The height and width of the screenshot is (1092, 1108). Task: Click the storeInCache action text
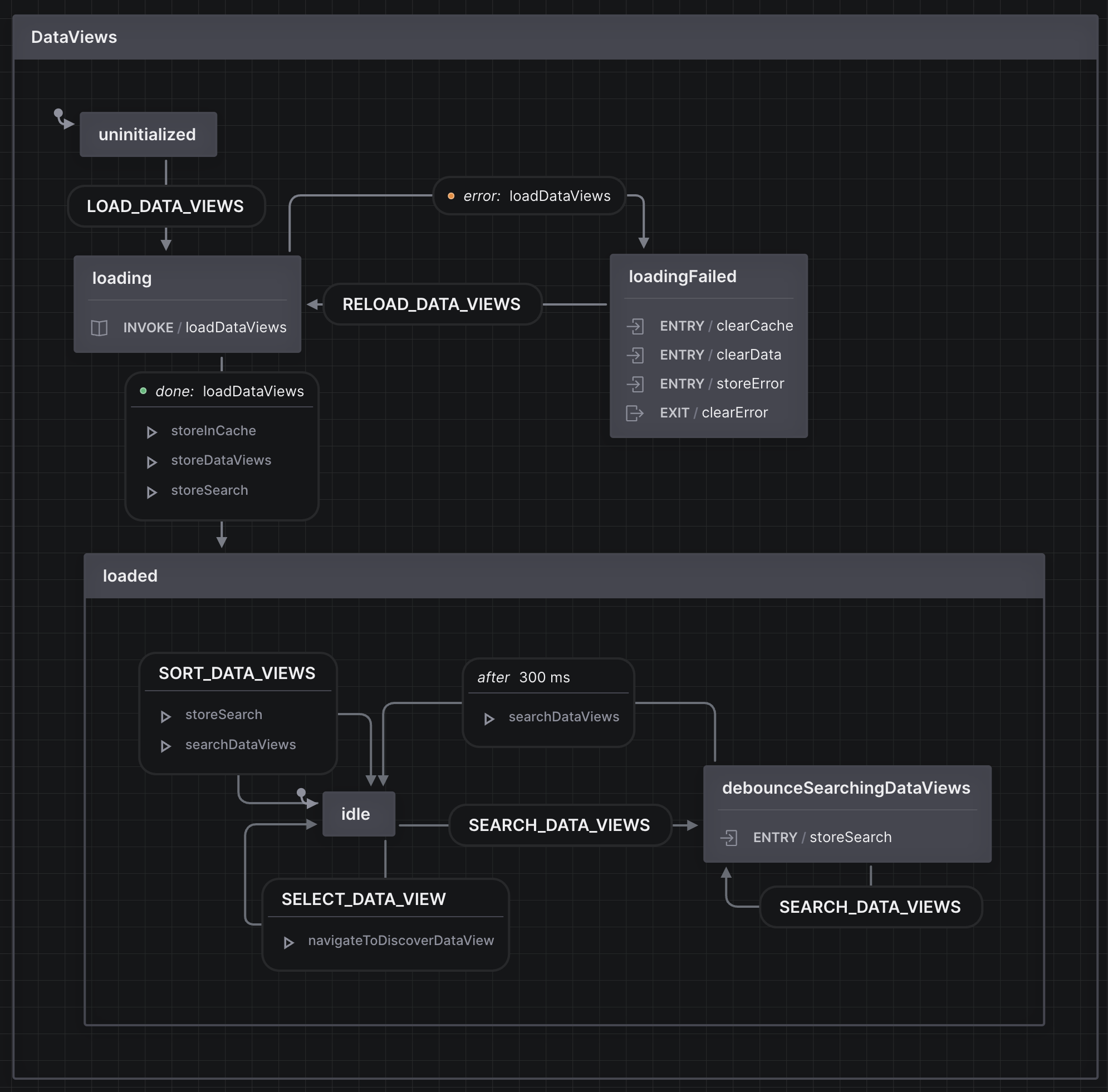point(213,430)
